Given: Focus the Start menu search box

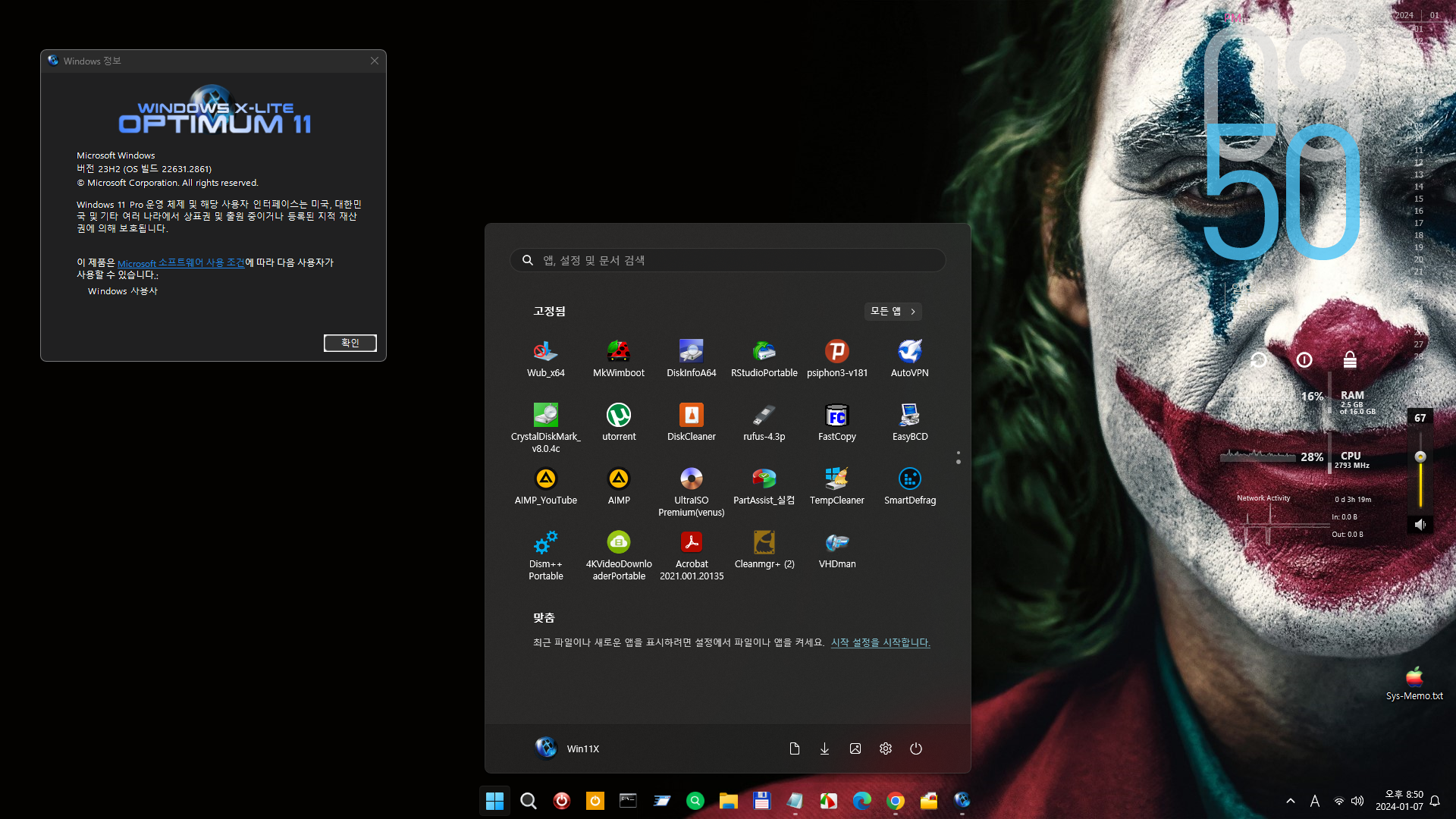Looking at the screenshot, I should [728, 260].
